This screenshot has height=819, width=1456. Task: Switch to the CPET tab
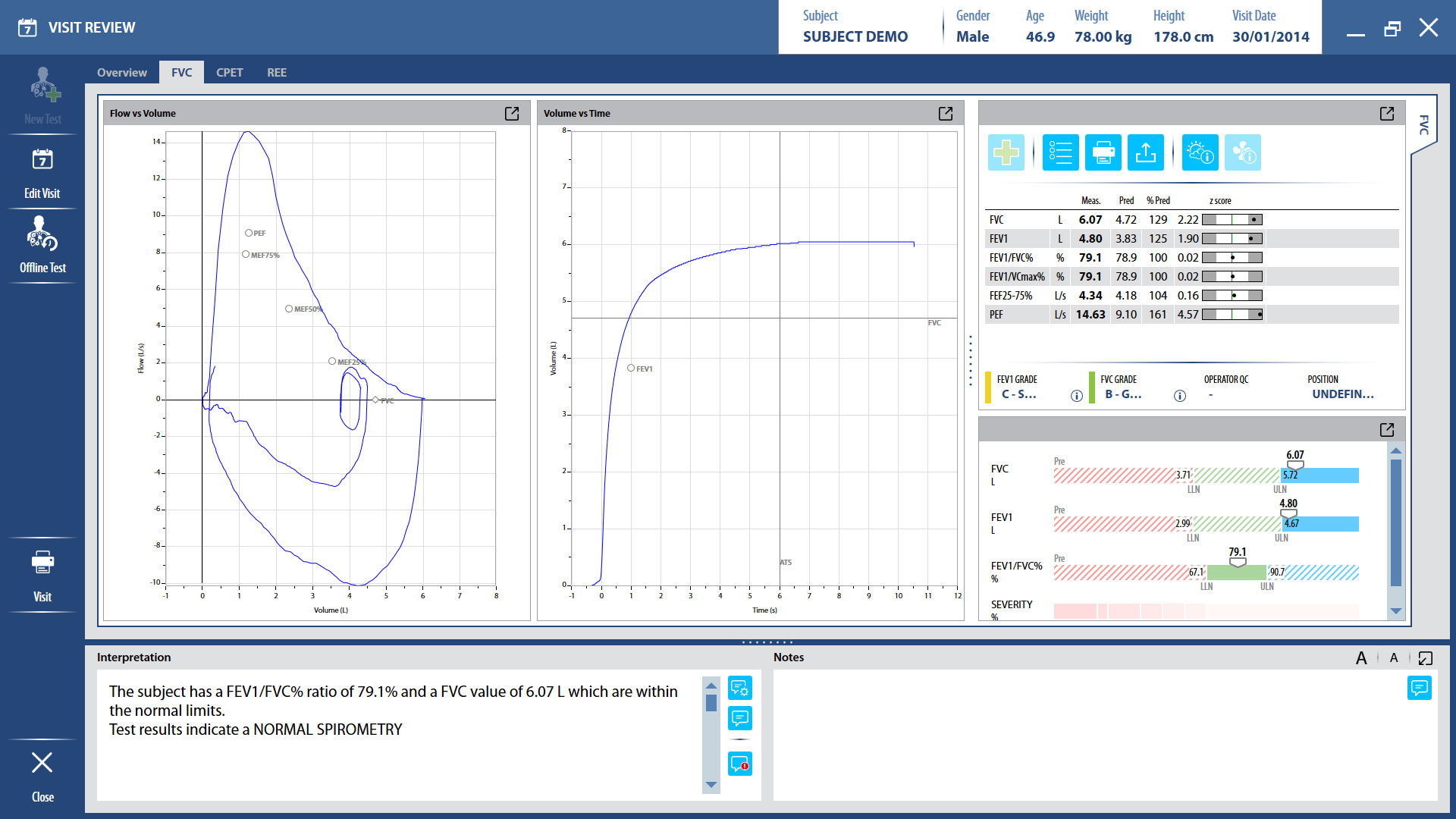coord(229,73)
